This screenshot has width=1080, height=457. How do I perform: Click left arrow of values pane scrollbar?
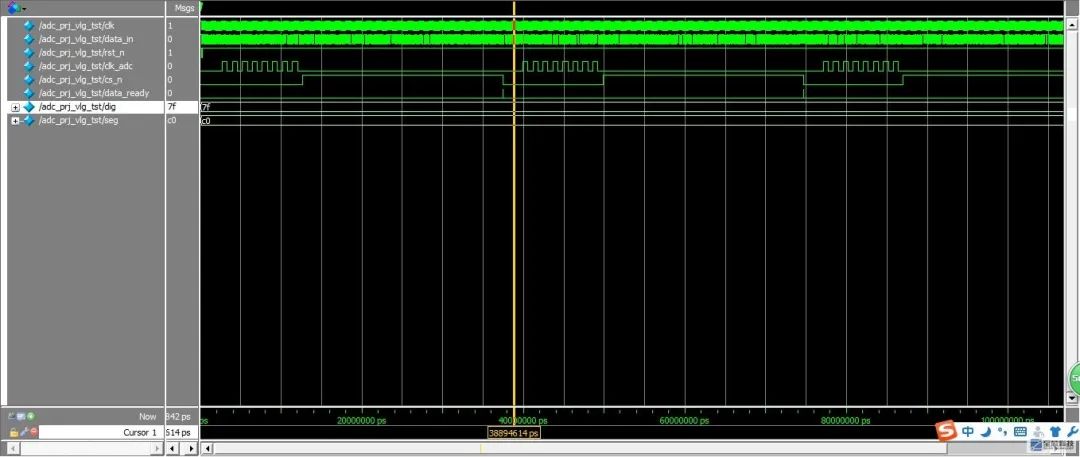click(174, 449)
